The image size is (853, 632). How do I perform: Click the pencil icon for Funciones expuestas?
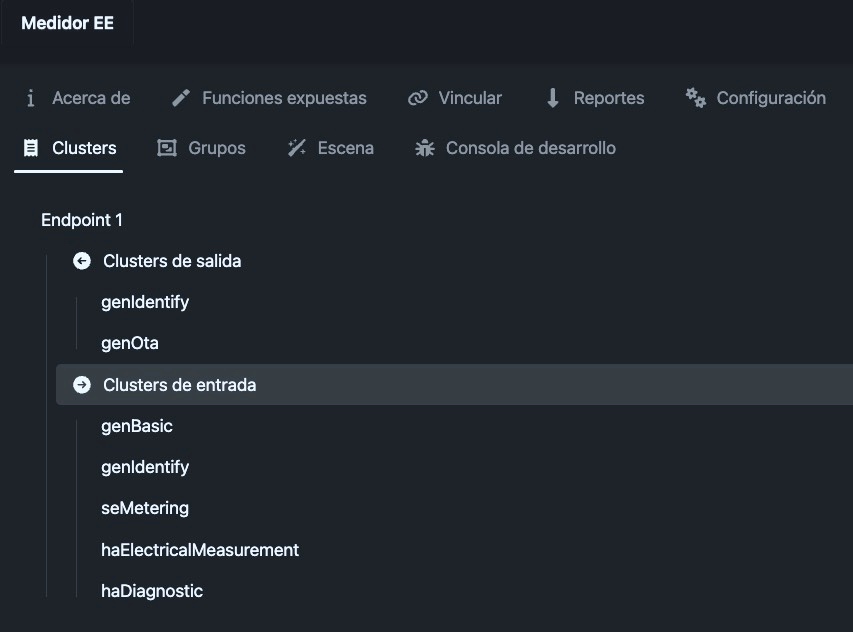tap(181, 98)
